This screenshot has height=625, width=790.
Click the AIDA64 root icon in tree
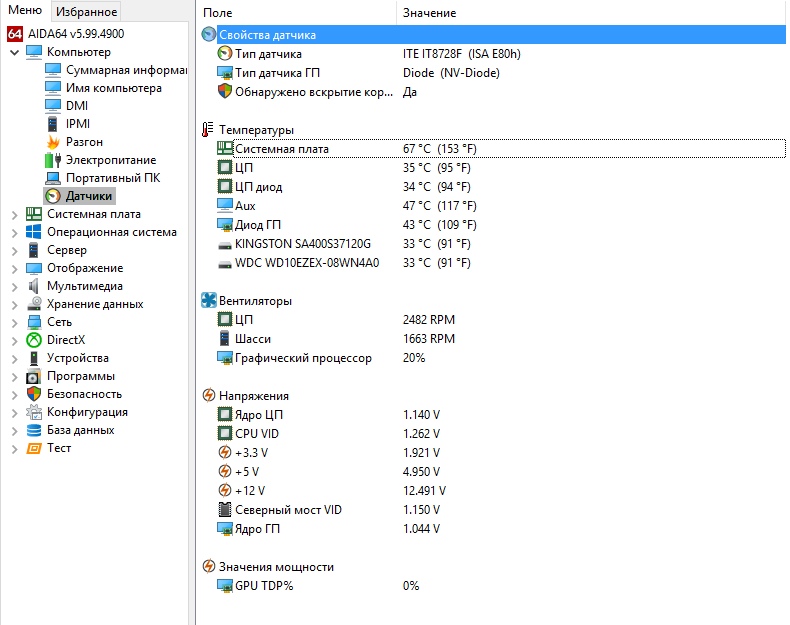[x=15, y=34]
